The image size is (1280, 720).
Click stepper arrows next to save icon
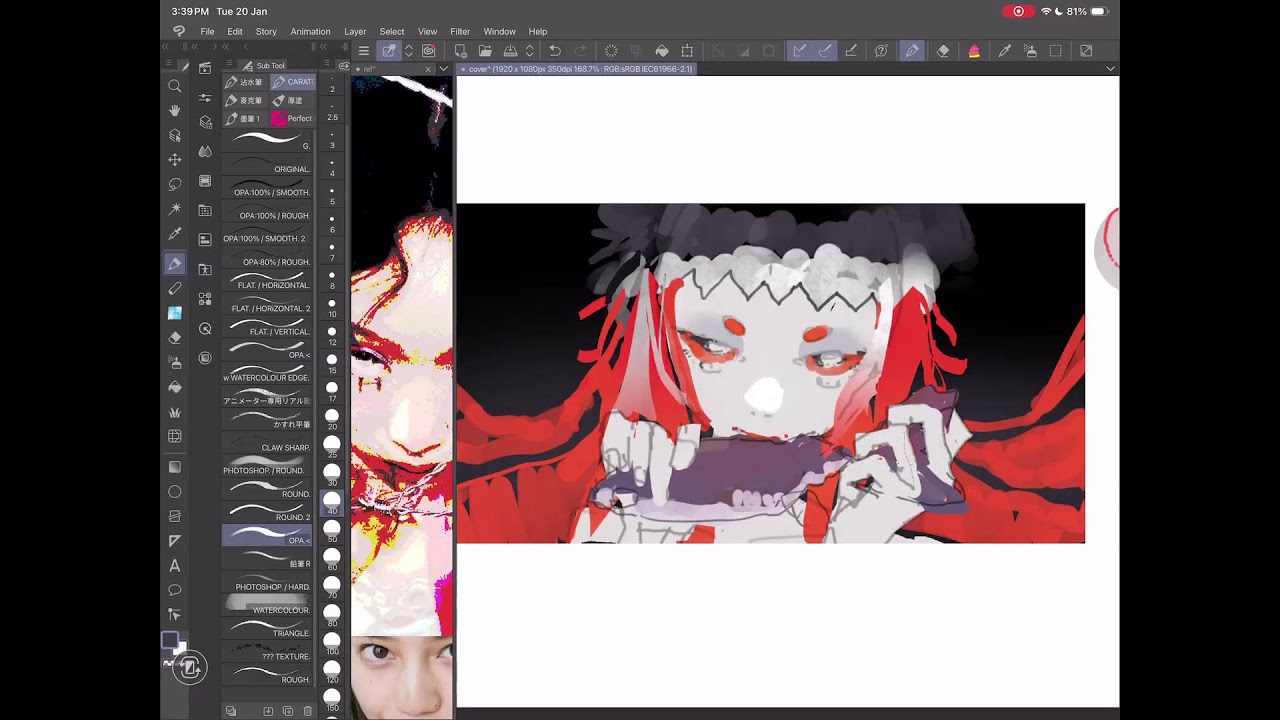[530, 51]
